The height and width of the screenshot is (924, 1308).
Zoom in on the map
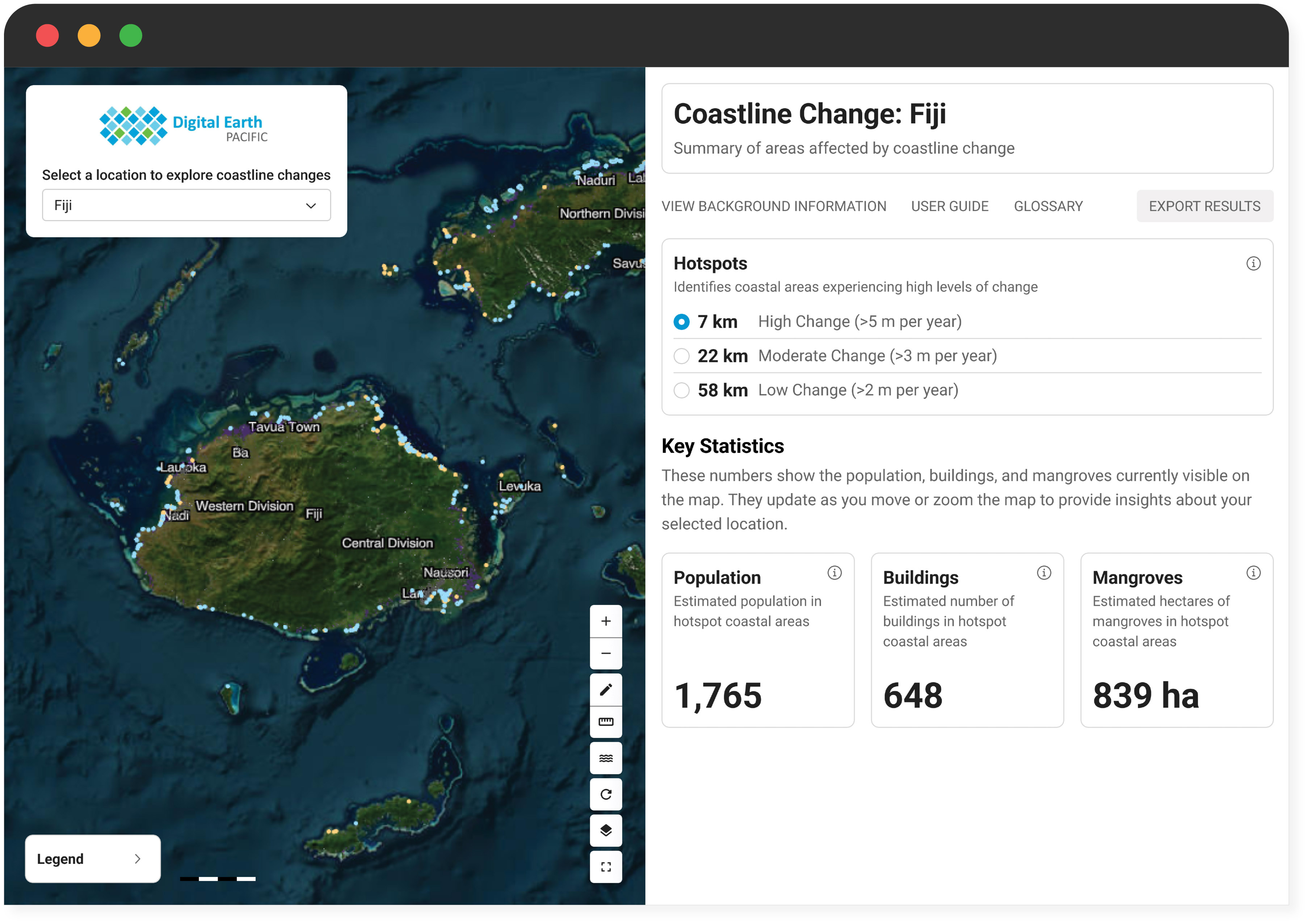coord(606,621)
